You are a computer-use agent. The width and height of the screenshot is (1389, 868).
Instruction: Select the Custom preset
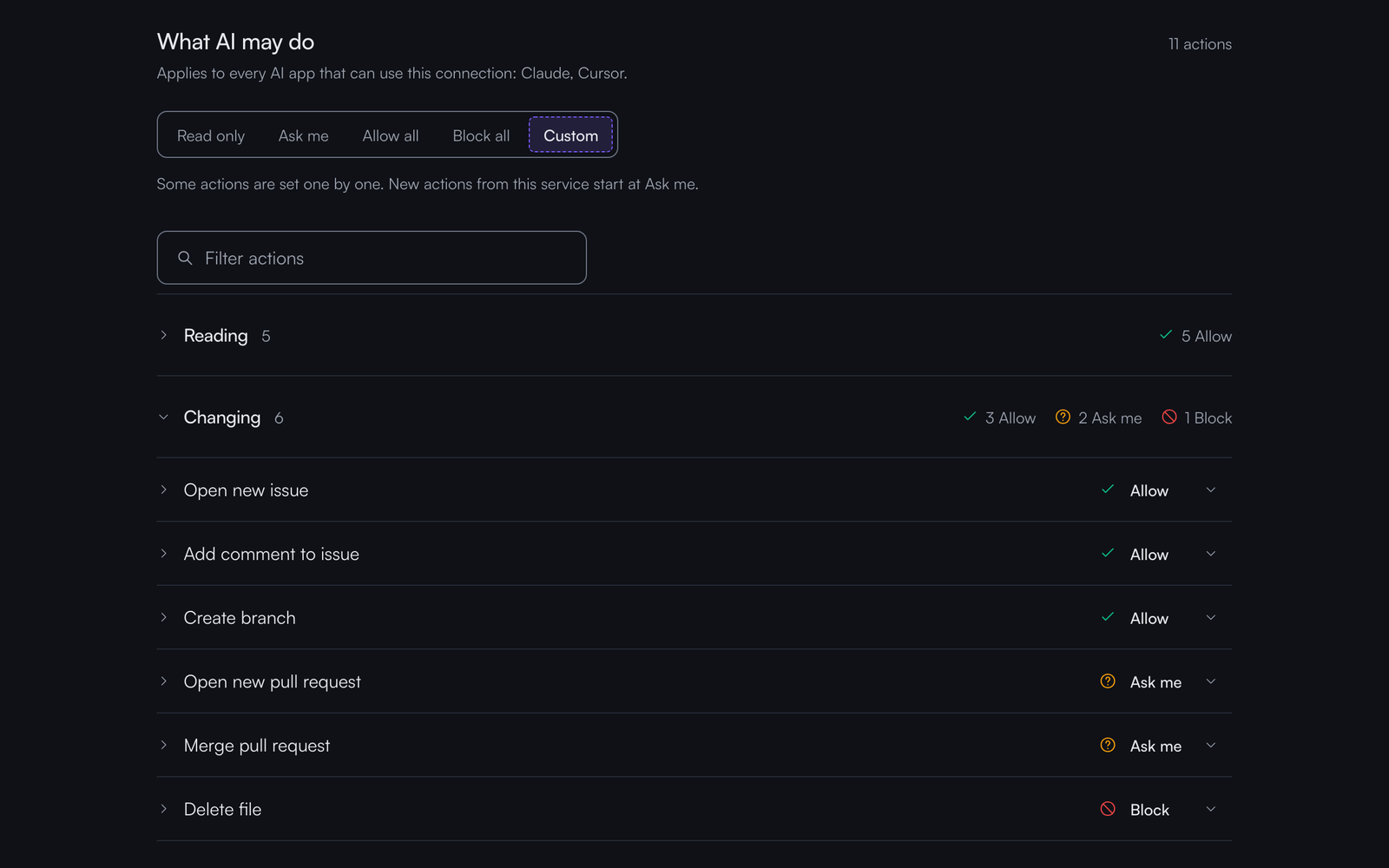(x=570, y=135)
